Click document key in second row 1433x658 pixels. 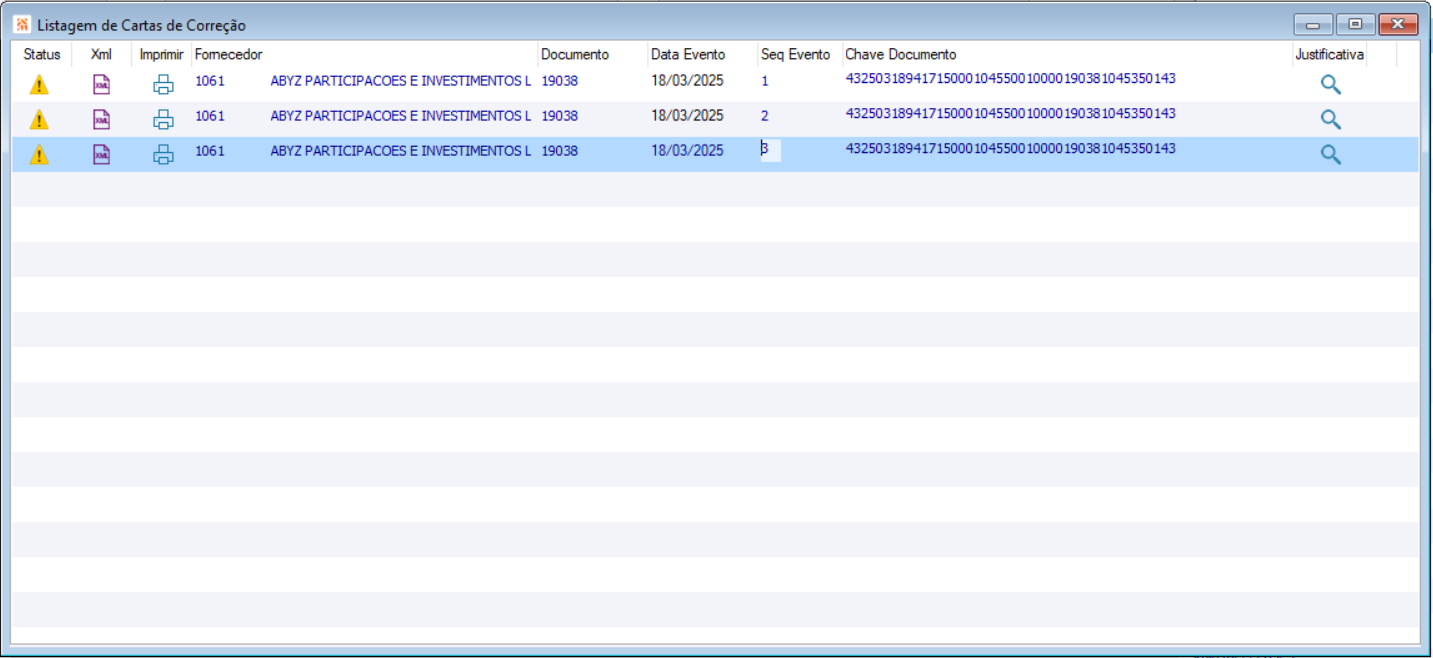(x=1010, y=114)
